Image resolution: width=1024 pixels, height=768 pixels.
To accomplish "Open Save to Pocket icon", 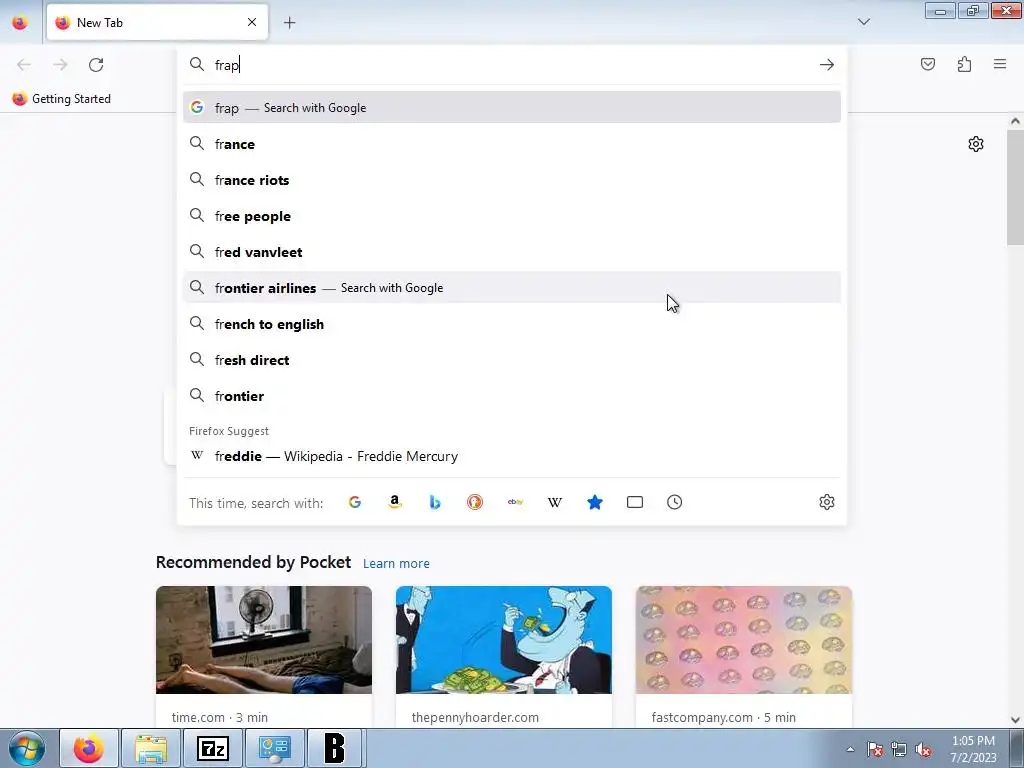I will point(927,64).
